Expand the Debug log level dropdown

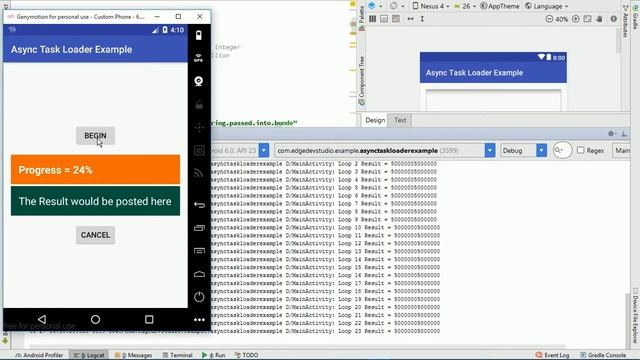(541, 150)
